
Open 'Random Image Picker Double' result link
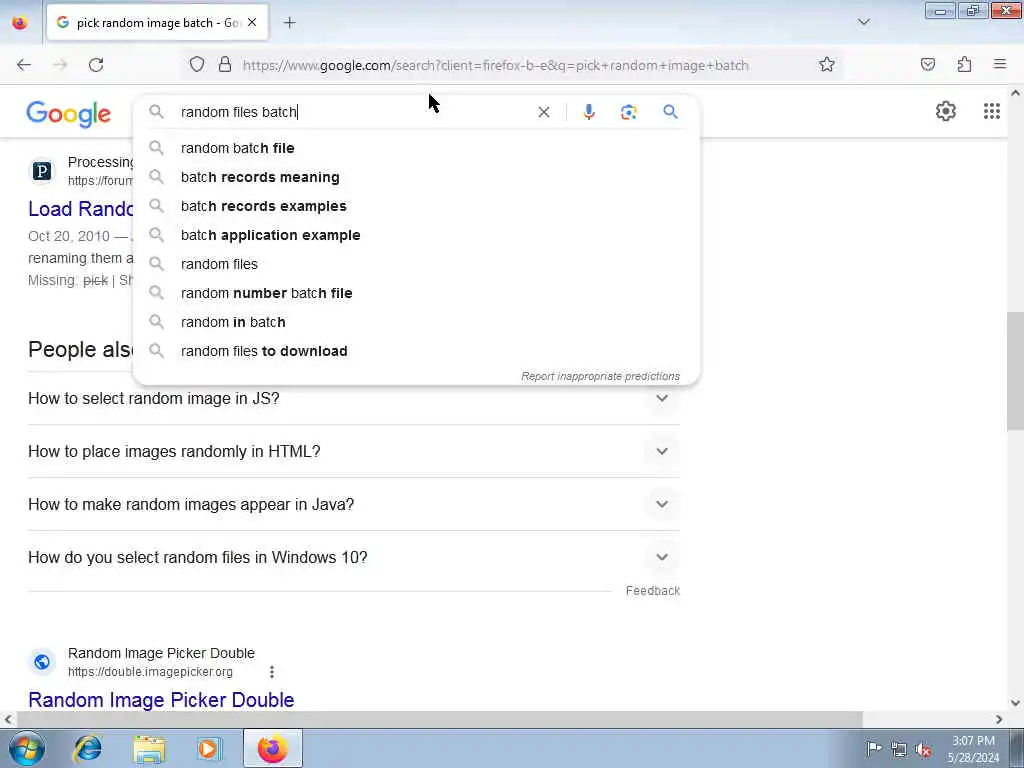(x=161, y=700)
